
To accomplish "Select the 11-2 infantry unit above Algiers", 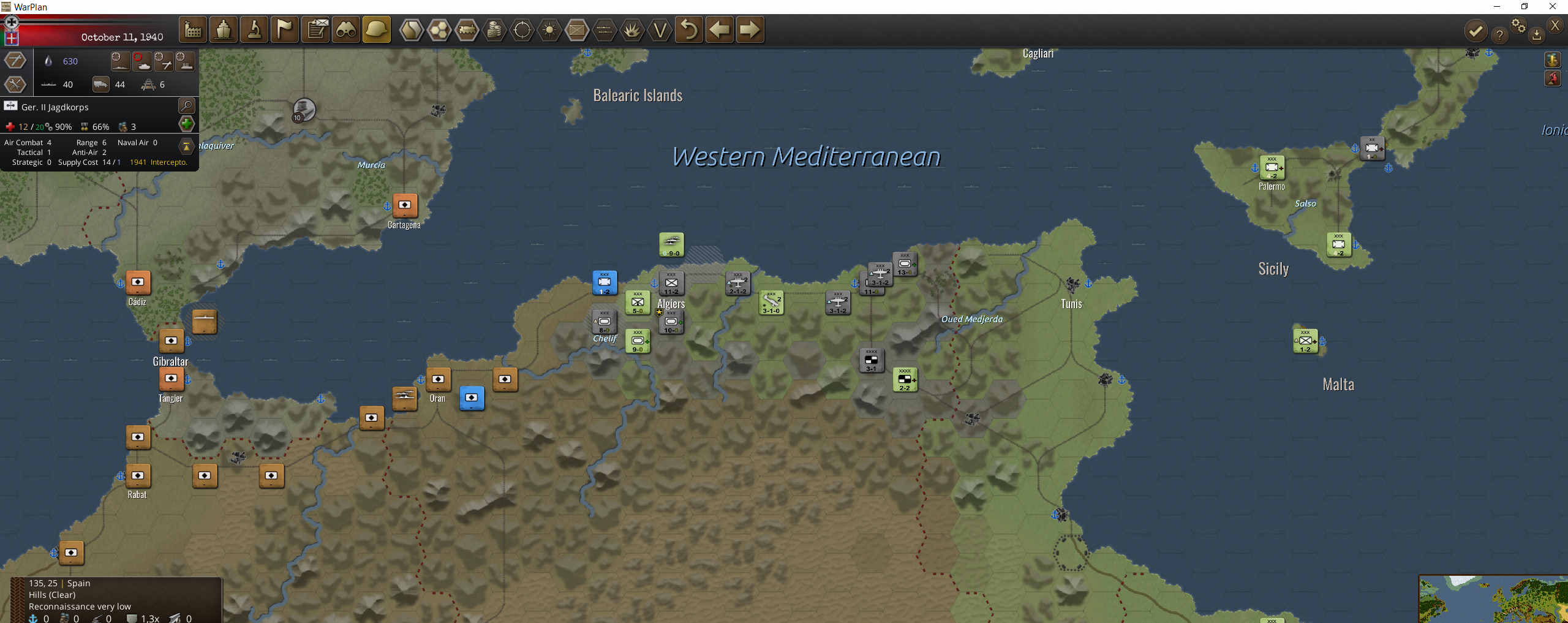I will coord(671,284).
